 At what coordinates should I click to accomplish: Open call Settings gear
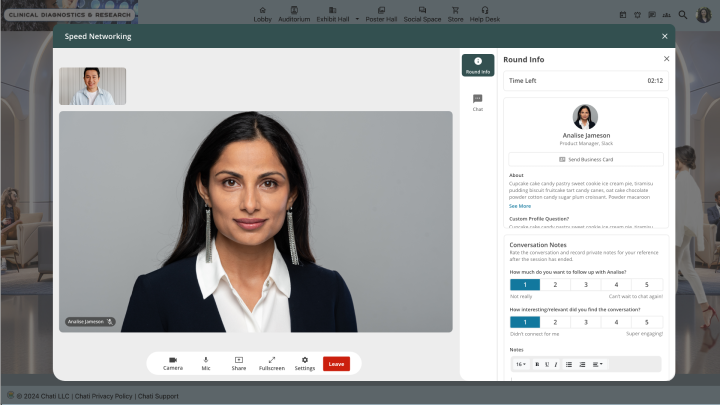305,364
